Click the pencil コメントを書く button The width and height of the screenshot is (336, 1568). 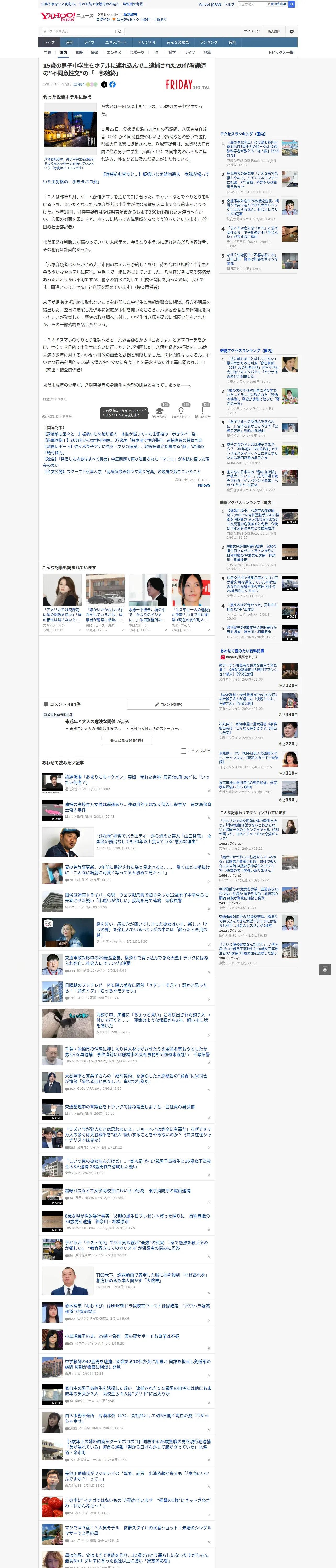168,704
